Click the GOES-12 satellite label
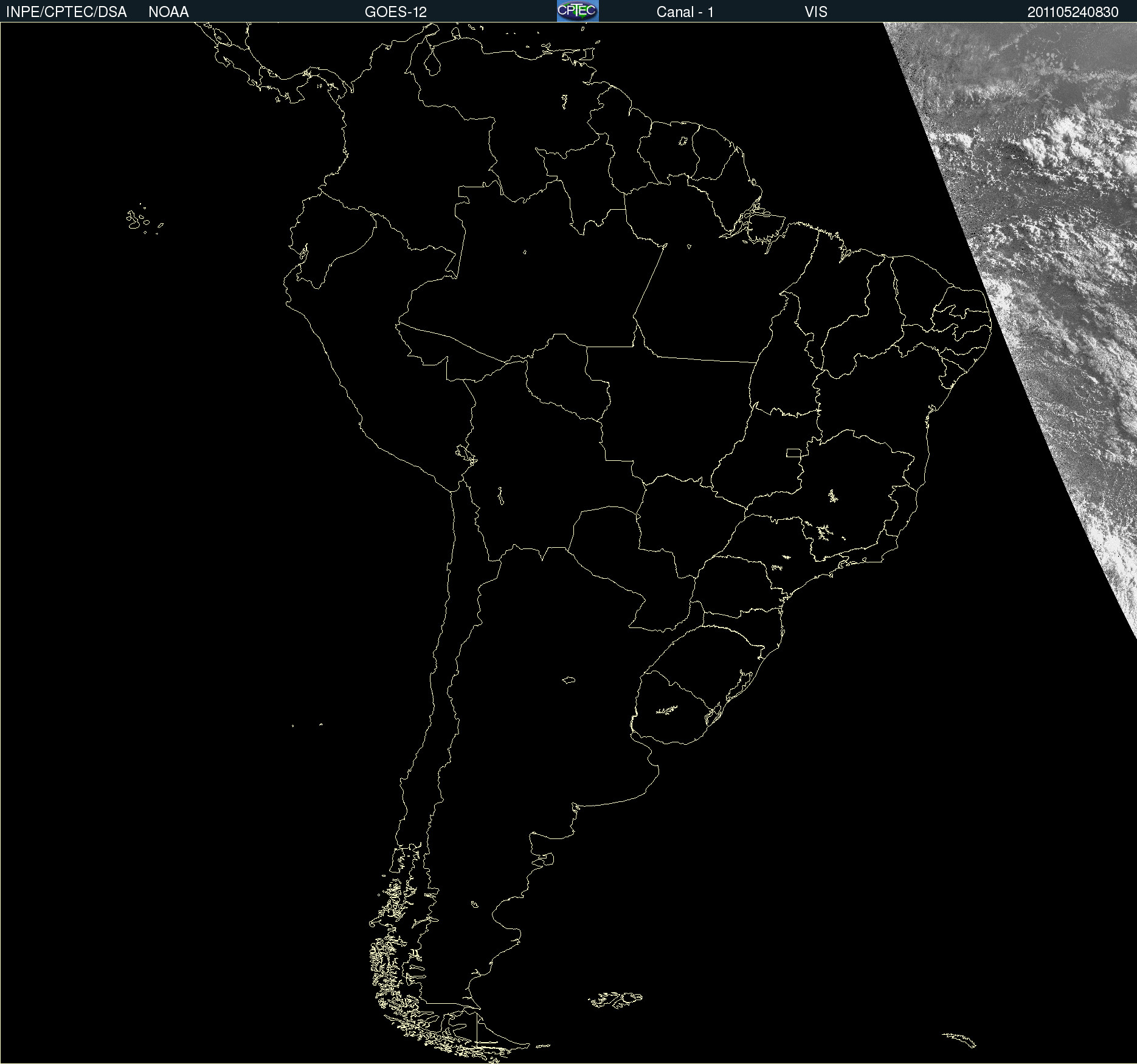This screenshot has height=1064, width=1137. [396, 12]
